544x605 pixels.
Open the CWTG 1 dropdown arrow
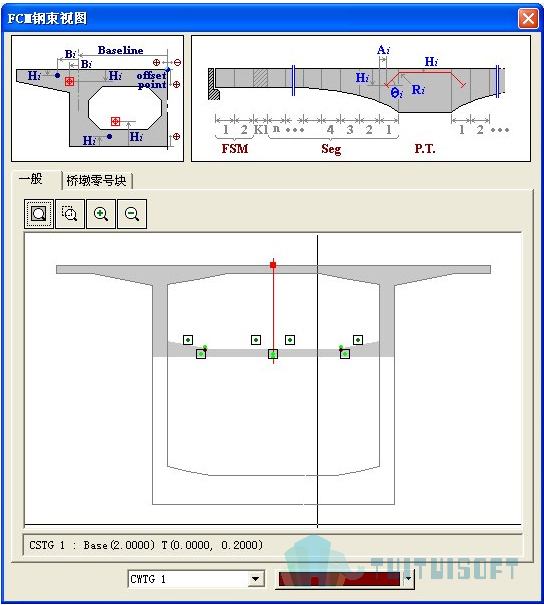point(255,579)
